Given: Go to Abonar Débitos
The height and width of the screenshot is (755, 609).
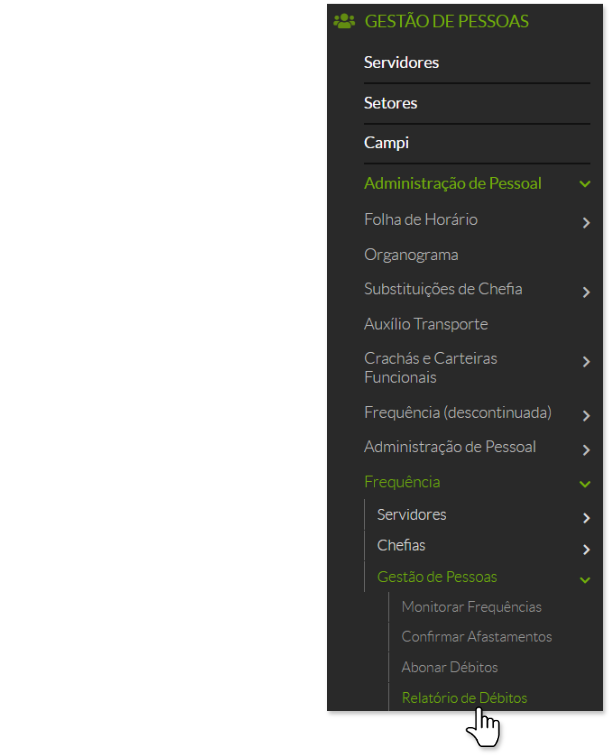Looking at the screenshot, I should [x=449, y=667].
